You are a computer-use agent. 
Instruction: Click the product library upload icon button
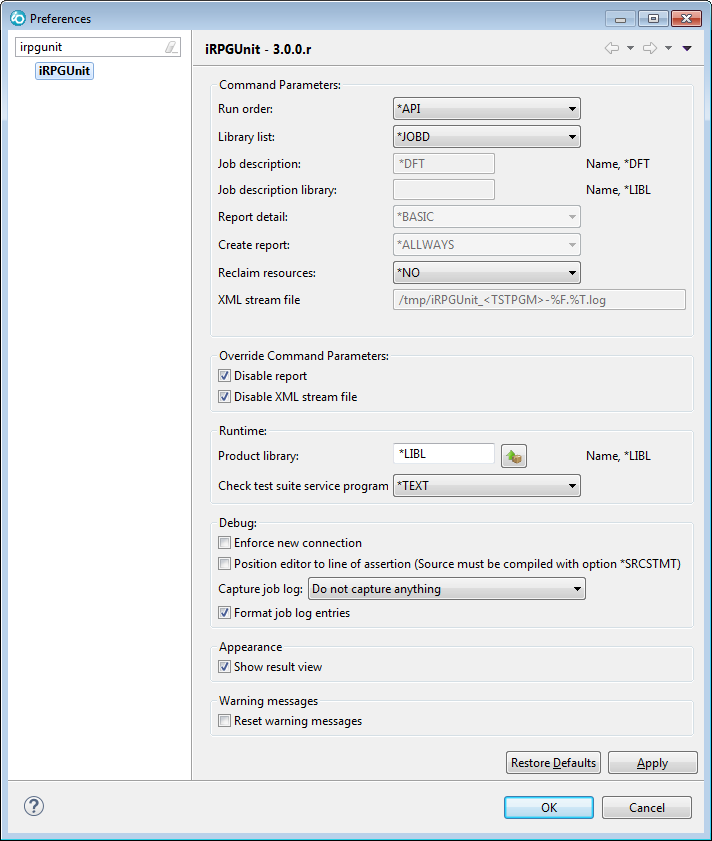(x=513, y=456)
